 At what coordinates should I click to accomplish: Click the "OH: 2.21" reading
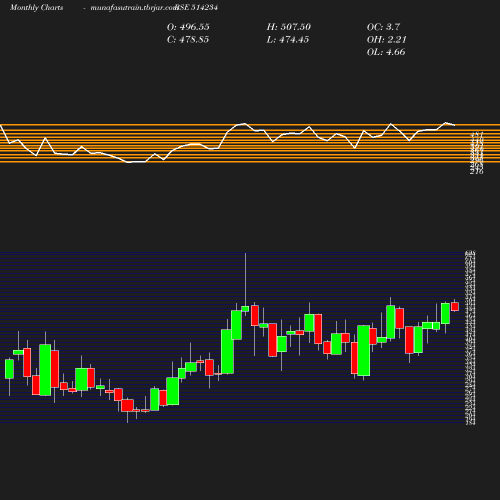point(387,40)
